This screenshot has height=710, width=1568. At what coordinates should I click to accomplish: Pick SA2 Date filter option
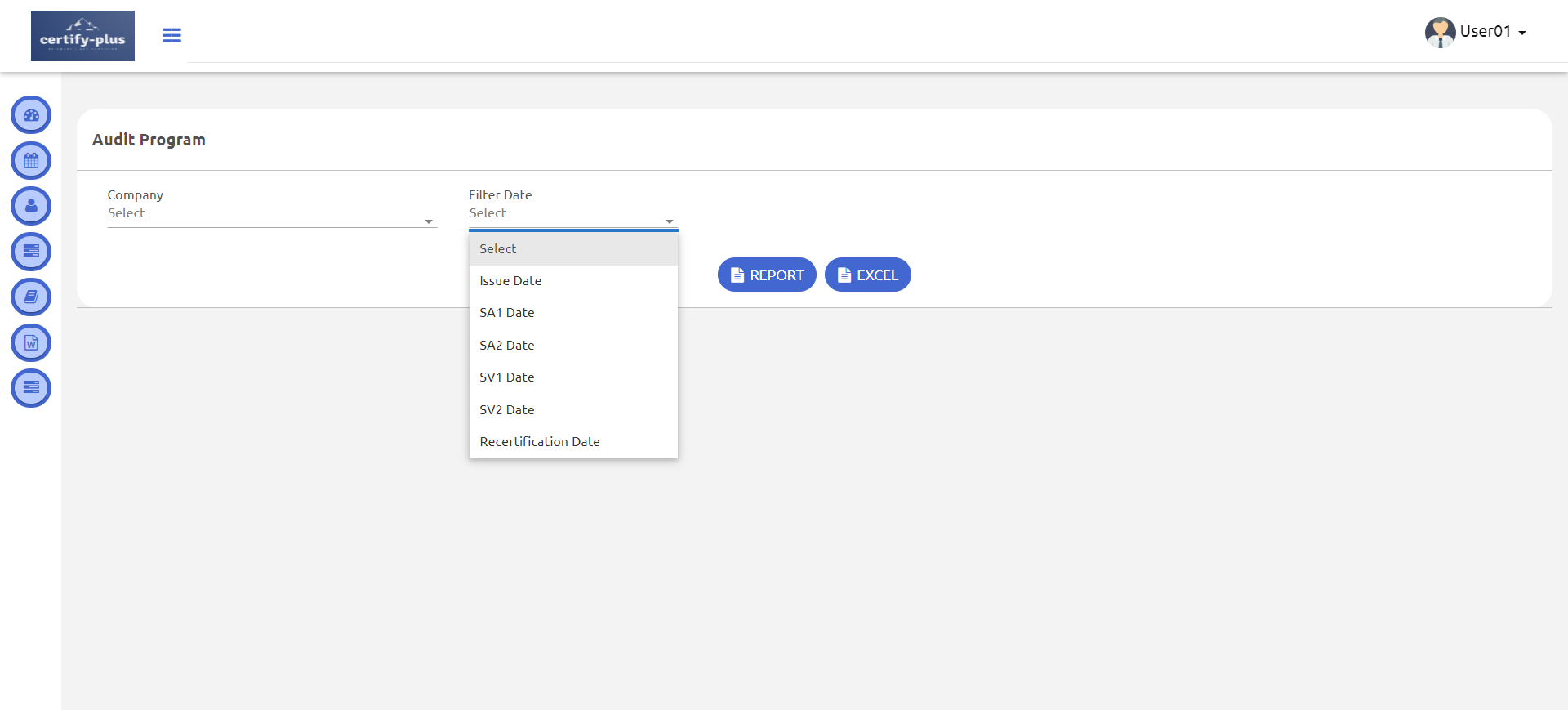tap(507, 346)
